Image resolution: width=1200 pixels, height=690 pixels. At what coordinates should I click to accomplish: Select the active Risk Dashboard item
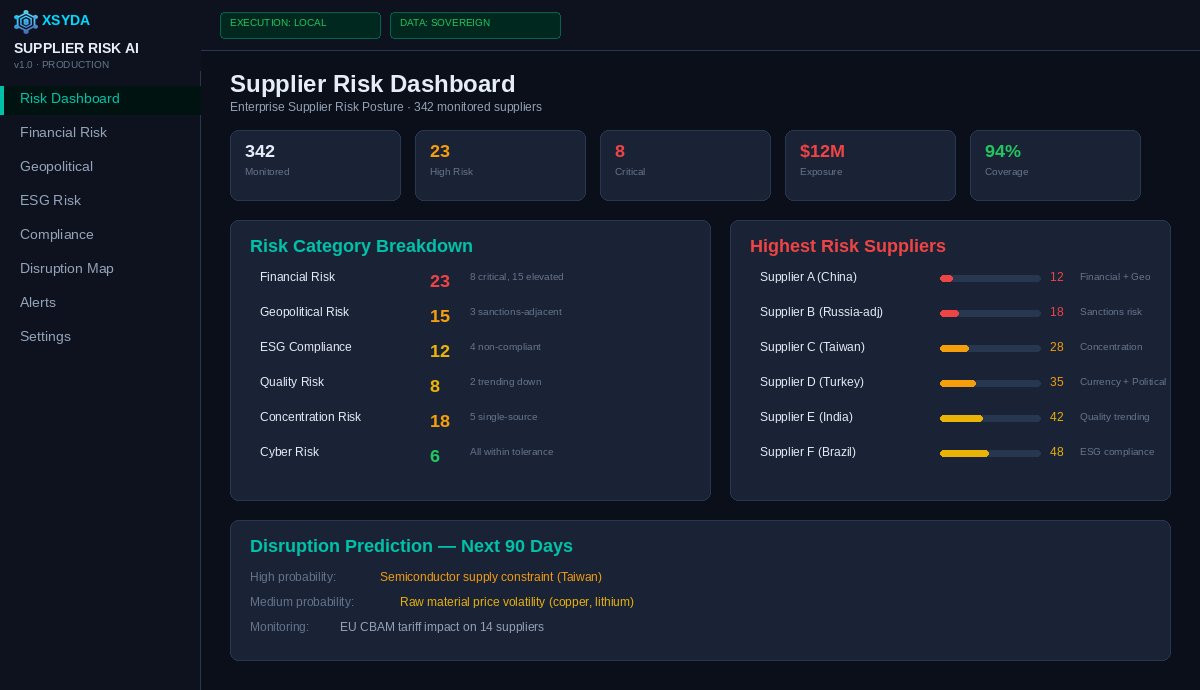coord(69,99)
